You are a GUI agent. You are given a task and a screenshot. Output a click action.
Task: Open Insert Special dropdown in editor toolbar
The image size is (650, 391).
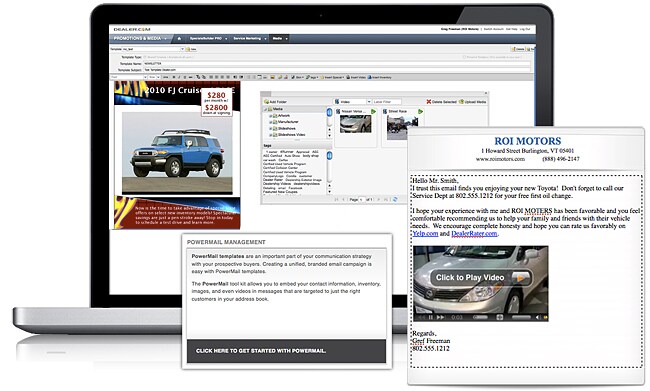pyautogui.click(x=332, y=77)
